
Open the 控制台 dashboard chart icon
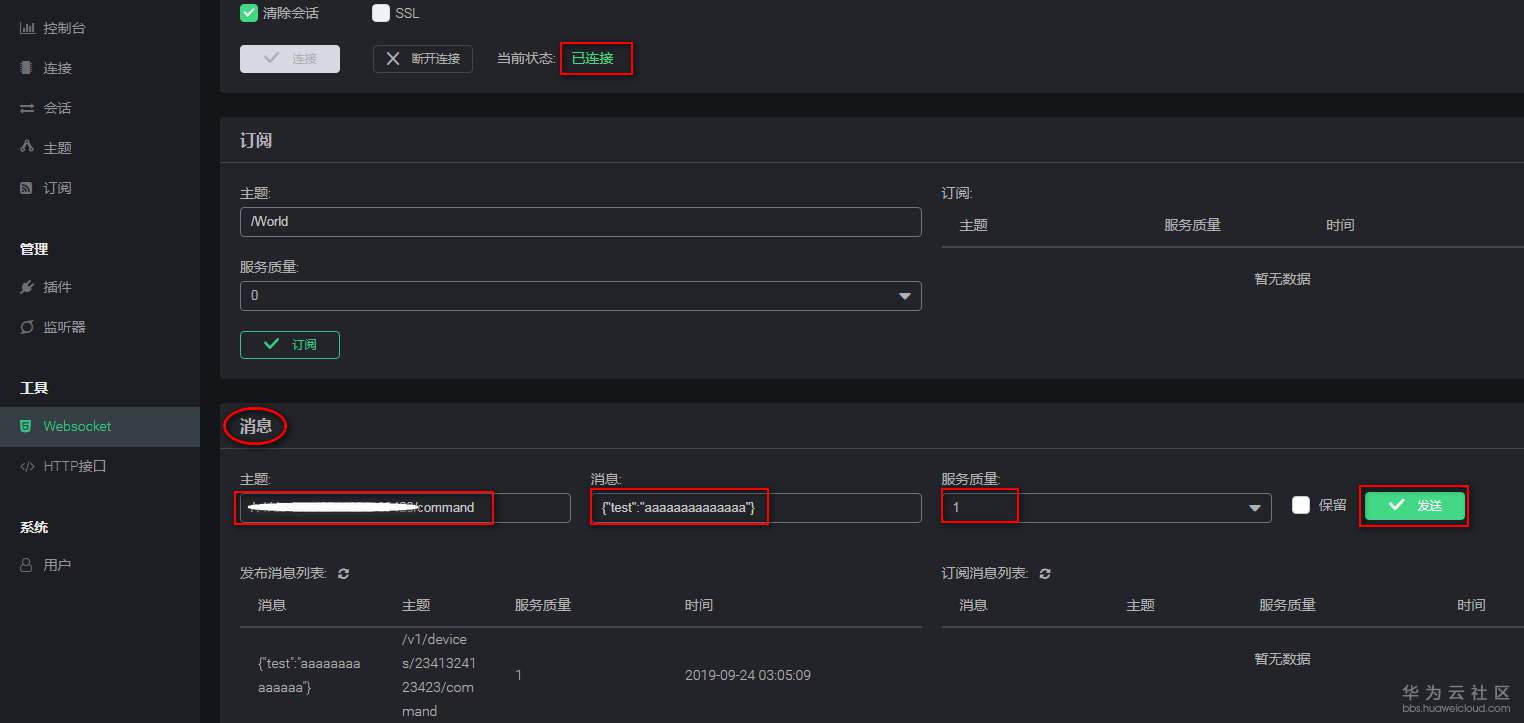point(27,28)
